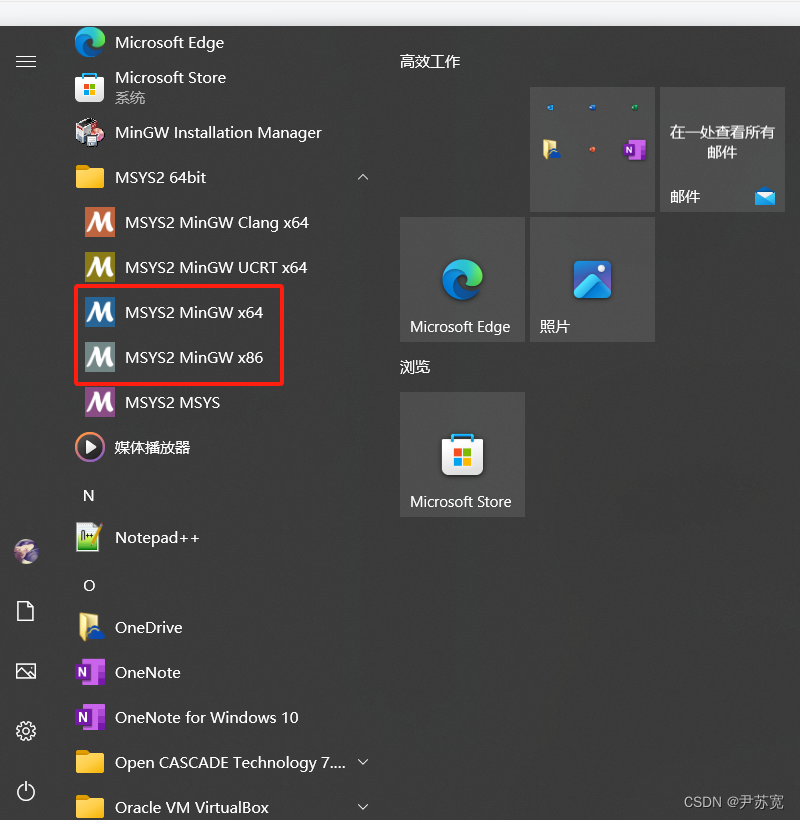Expand Open CASCADE Technology group
The image size is (800, 820).
click(x=362, y=761)
